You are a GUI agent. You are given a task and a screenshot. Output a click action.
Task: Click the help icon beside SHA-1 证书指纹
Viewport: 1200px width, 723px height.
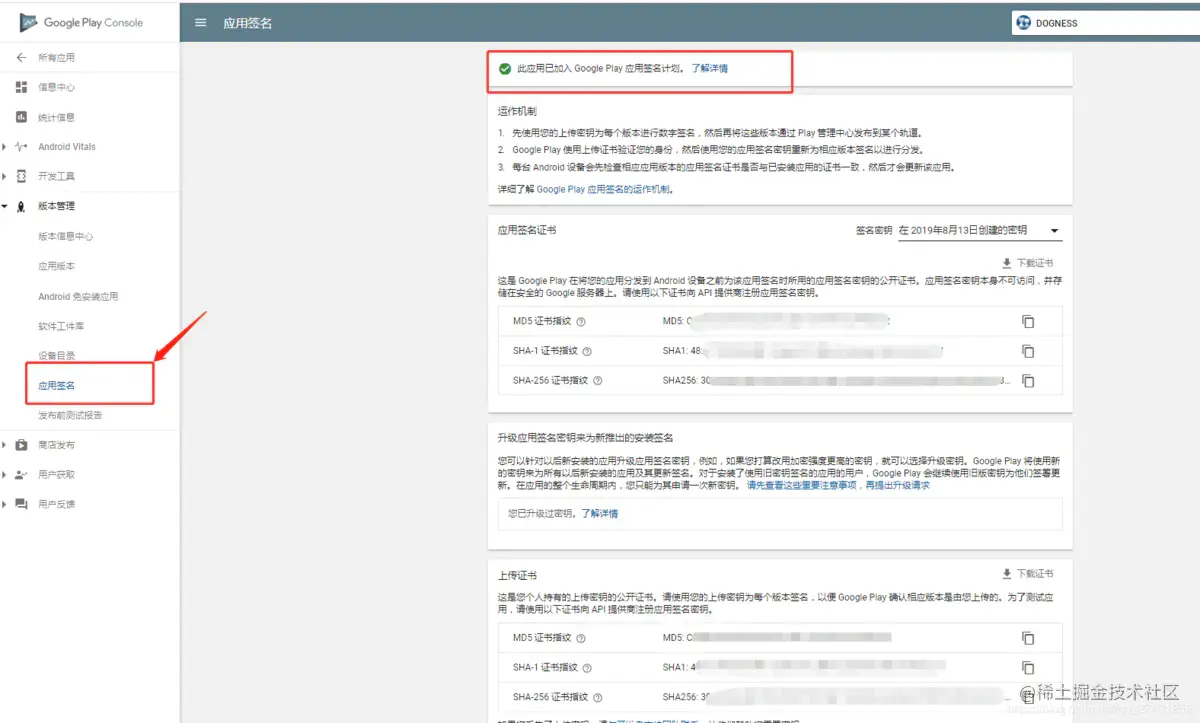point(587,351)
